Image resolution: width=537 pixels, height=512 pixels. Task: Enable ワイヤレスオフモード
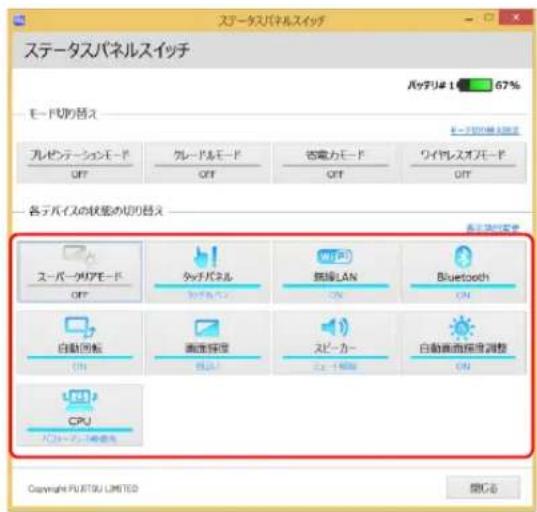click(x=463, y=163)
